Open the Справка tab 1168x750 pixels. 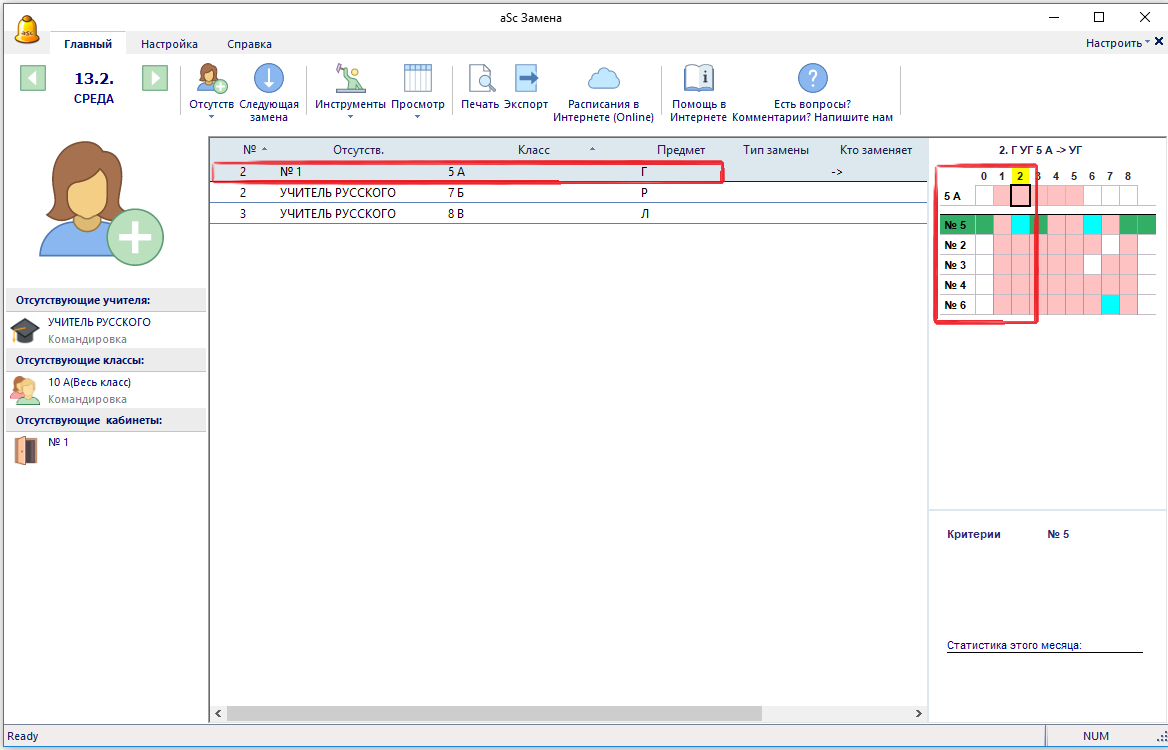[x=249, y=44]
